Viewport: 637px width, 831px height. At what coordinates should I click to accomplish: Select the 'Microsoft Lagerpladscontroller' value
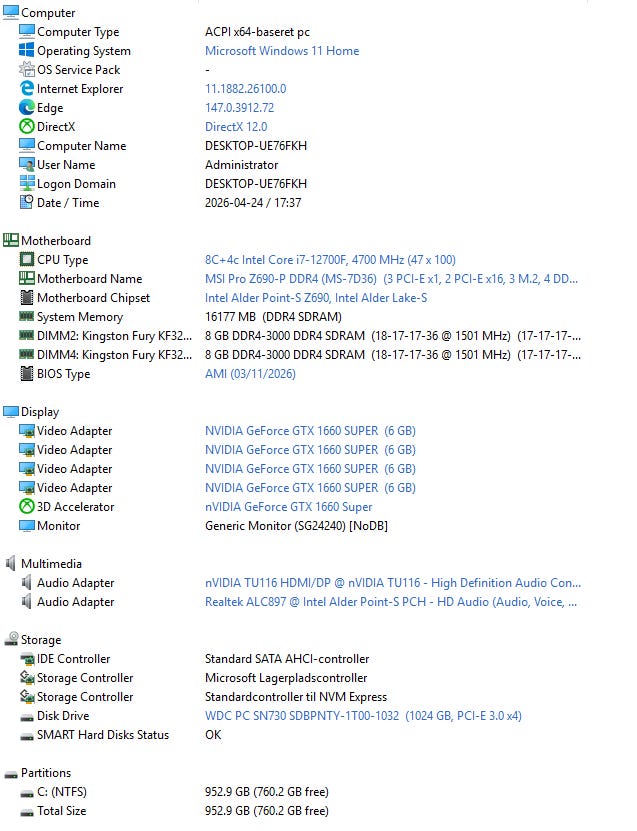point(286,678)
